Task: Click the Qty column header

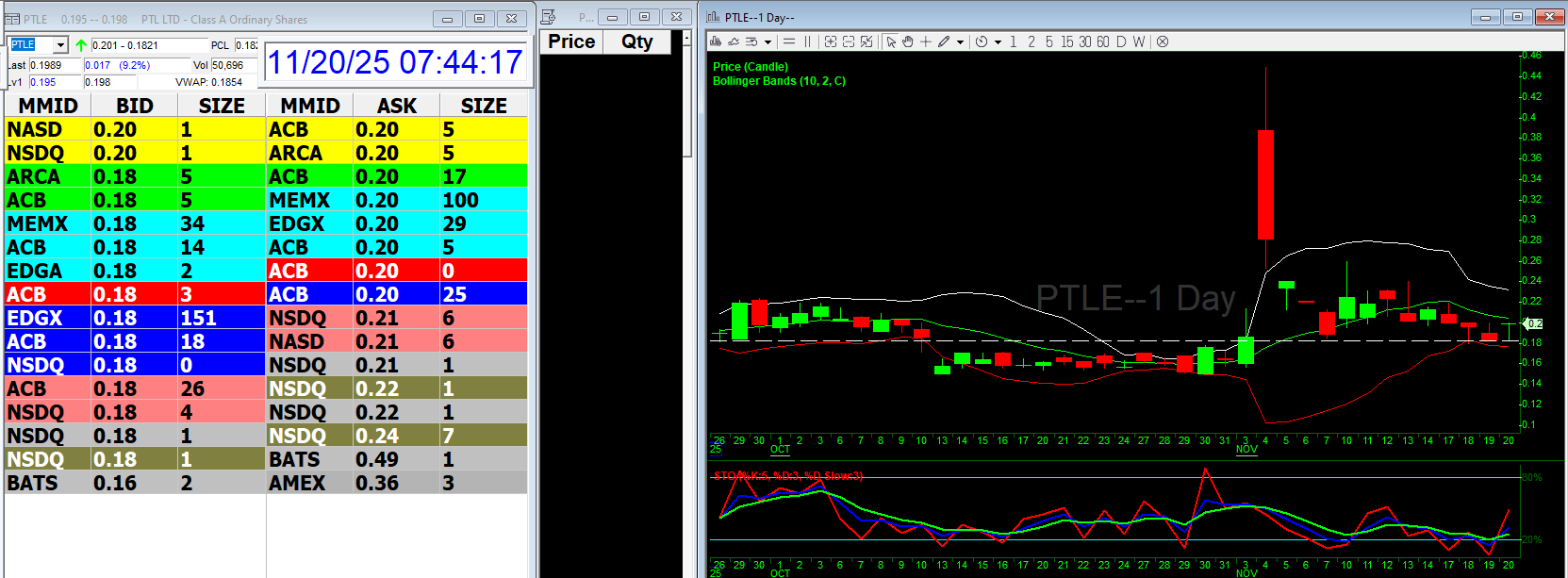Action: point(636,41)
